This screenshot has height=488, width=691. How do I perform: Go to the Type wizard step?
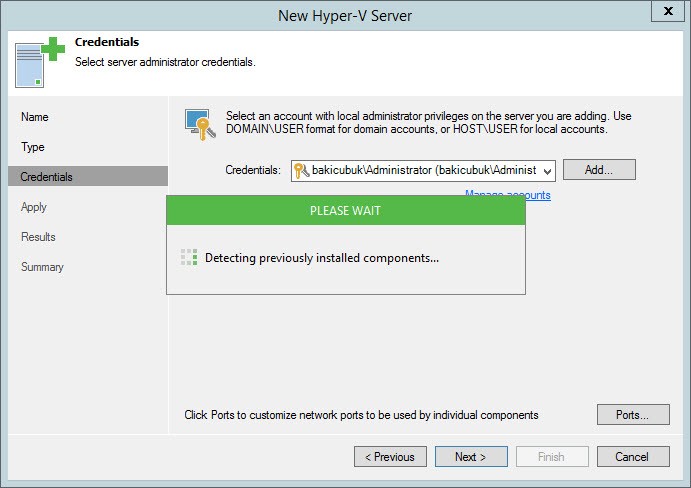[x=33, y=147]
